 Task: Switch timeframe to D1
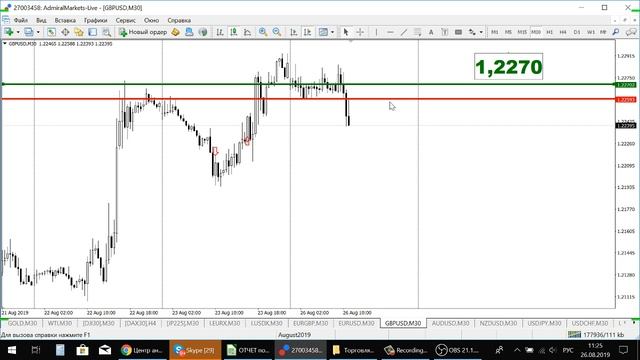coord(577,32)
